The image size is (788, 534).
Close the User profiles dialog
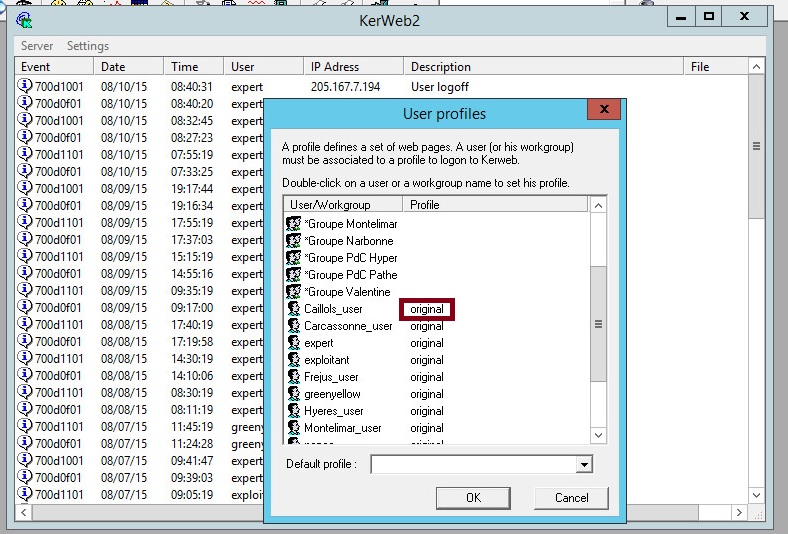pyautogui.click(x=603, y=110)
